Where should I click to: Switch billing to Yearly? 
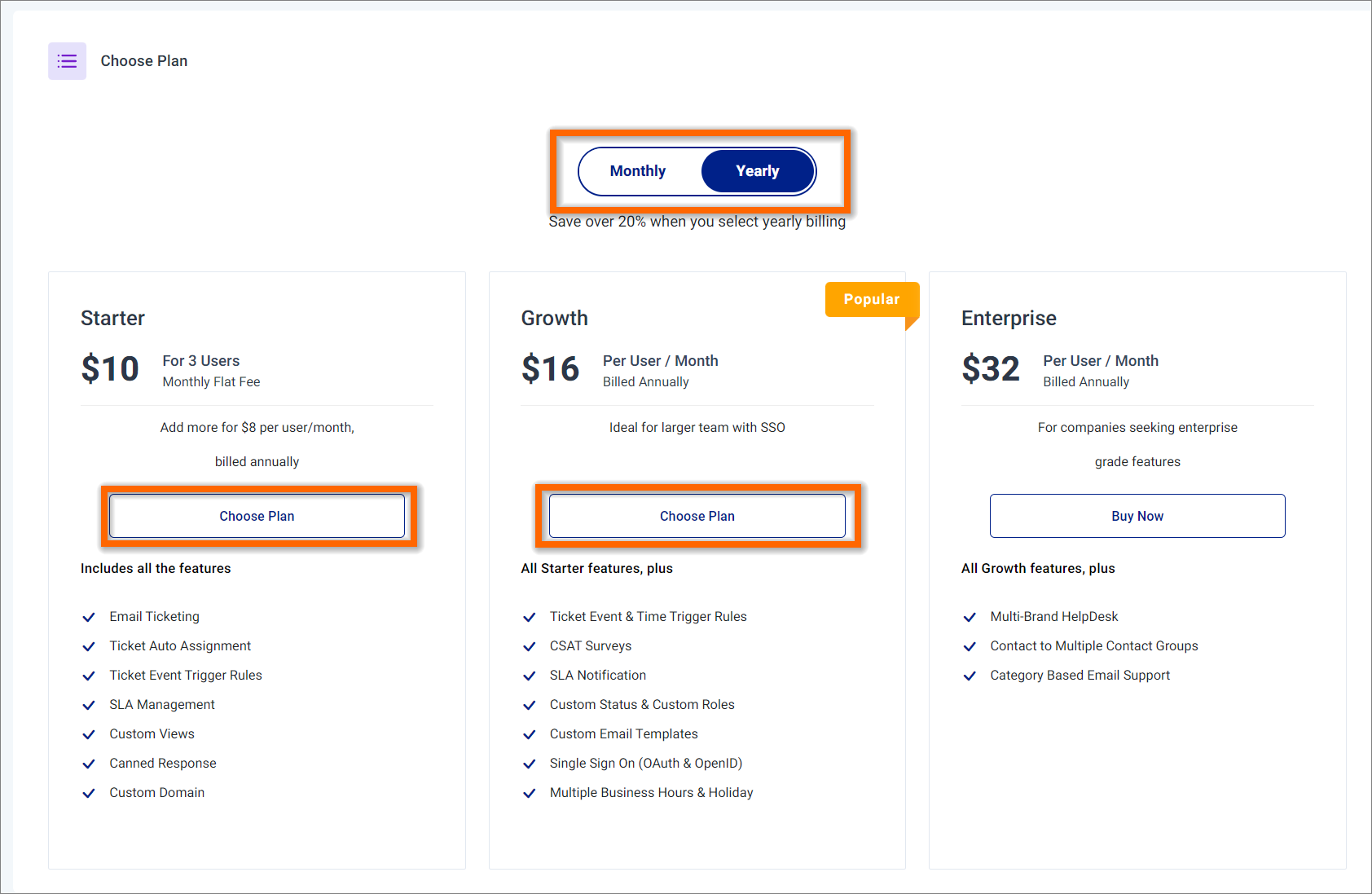click(x=758, y=171)
